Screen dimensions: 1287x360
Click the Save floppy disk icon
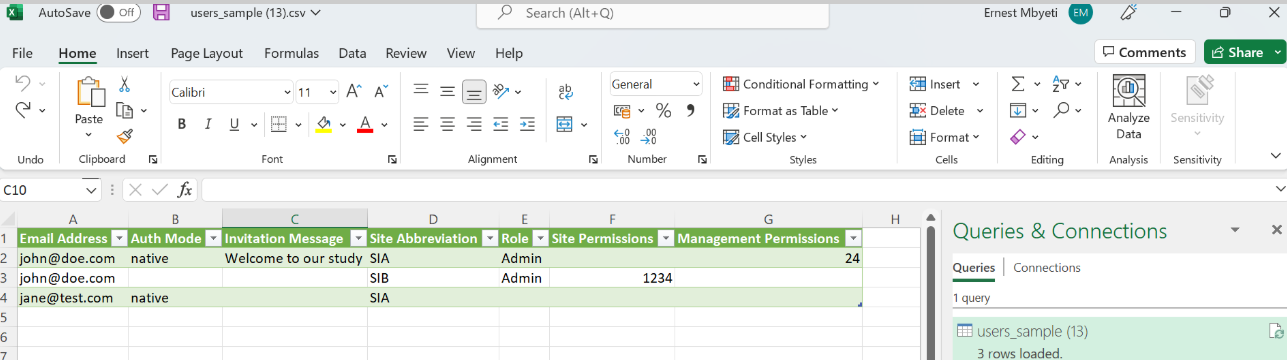(161, 13)
